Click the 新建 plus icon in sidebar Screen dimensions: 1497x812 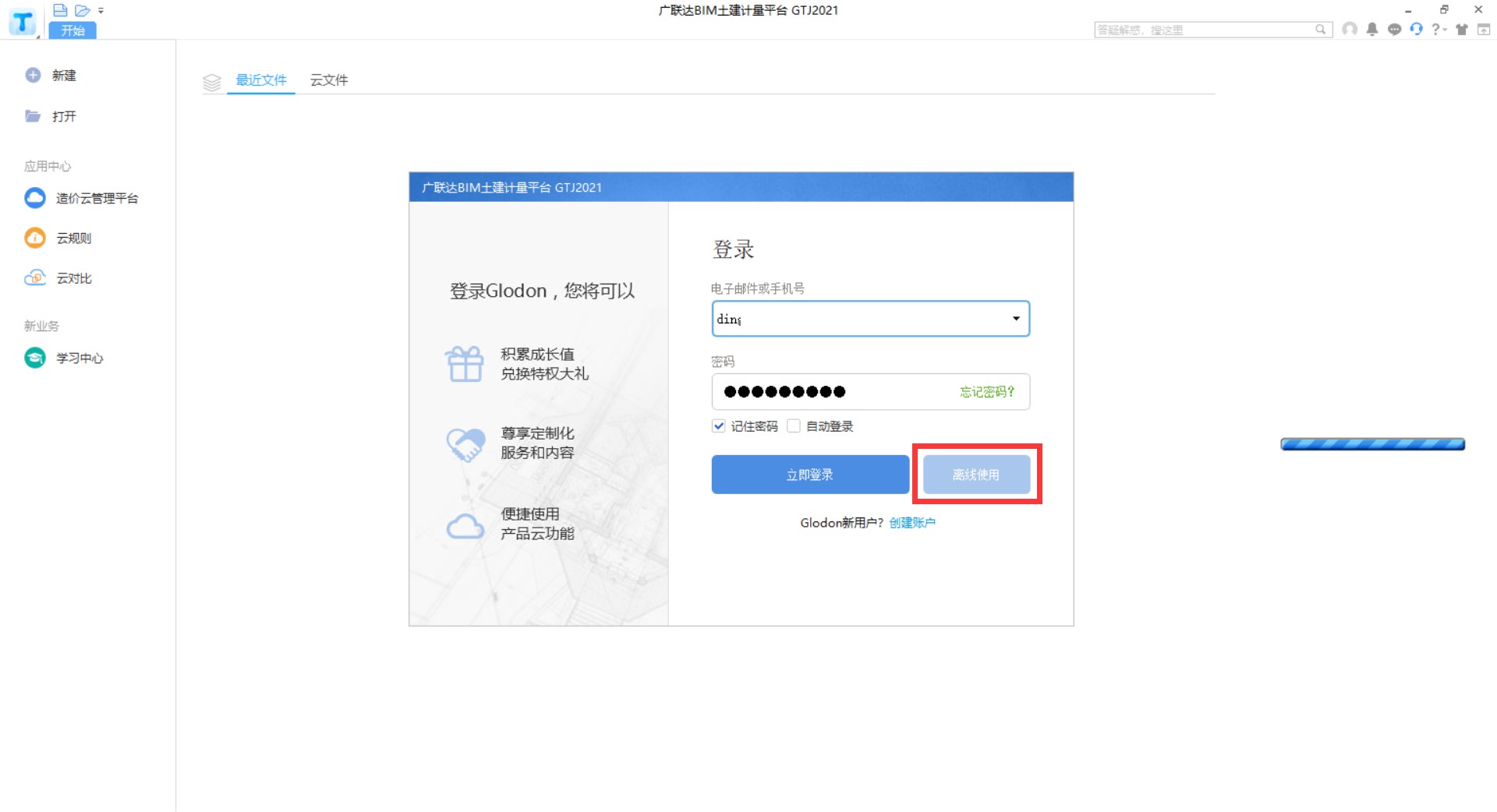click(33, 75)
